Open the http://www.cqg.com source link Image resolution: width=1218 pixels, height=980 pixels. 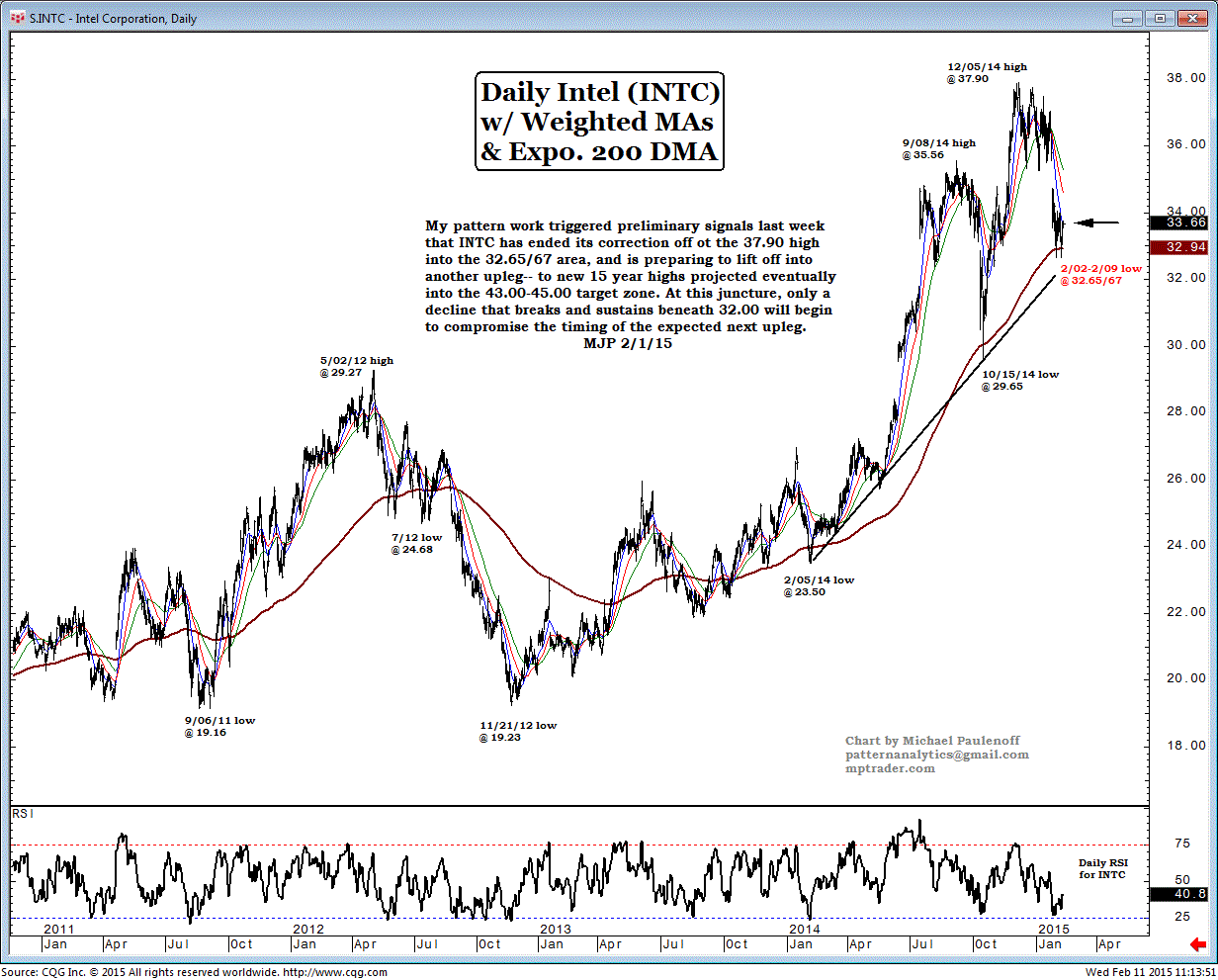334,973
